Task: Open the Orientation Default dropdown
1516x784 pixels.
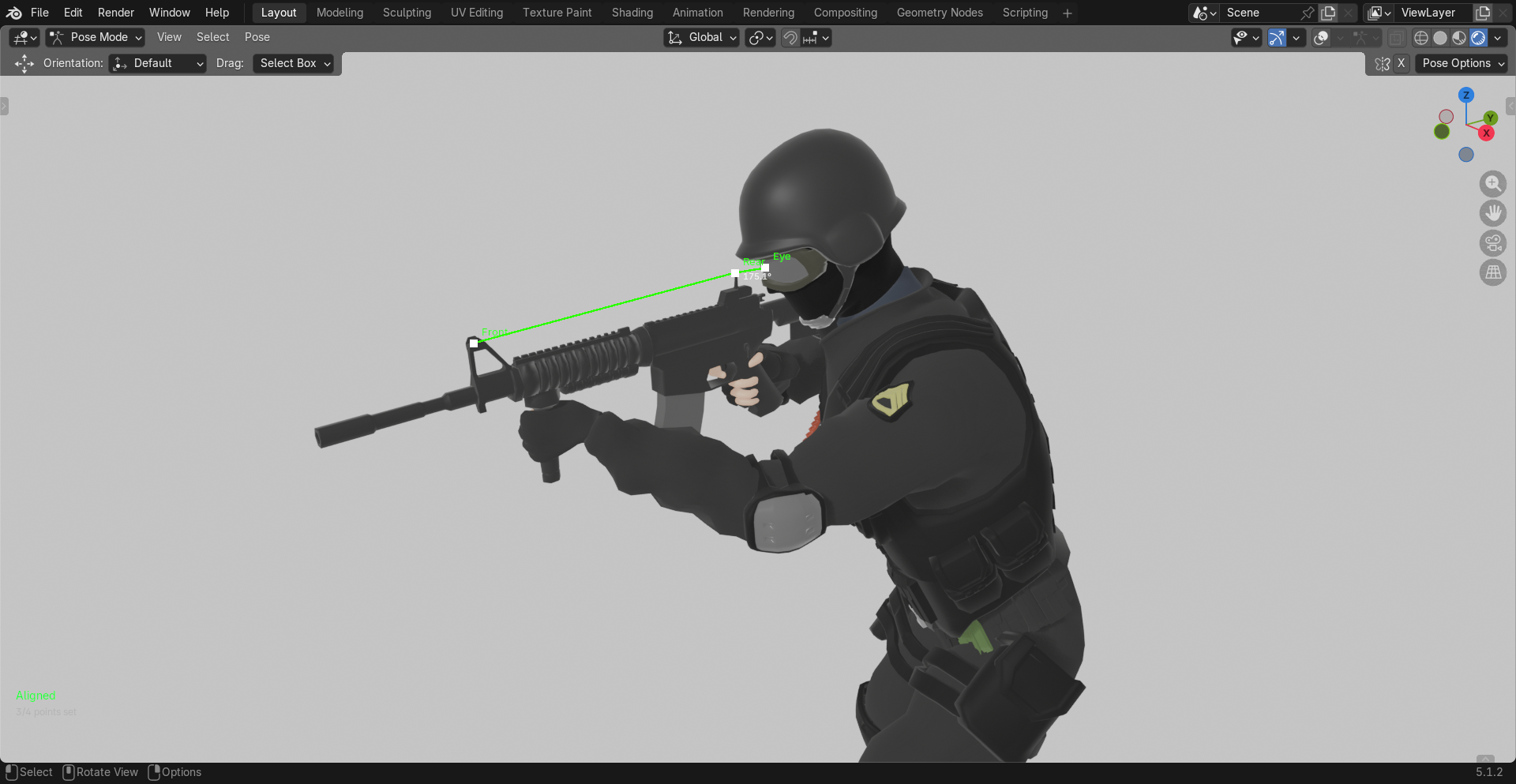Action: (158, 63)
